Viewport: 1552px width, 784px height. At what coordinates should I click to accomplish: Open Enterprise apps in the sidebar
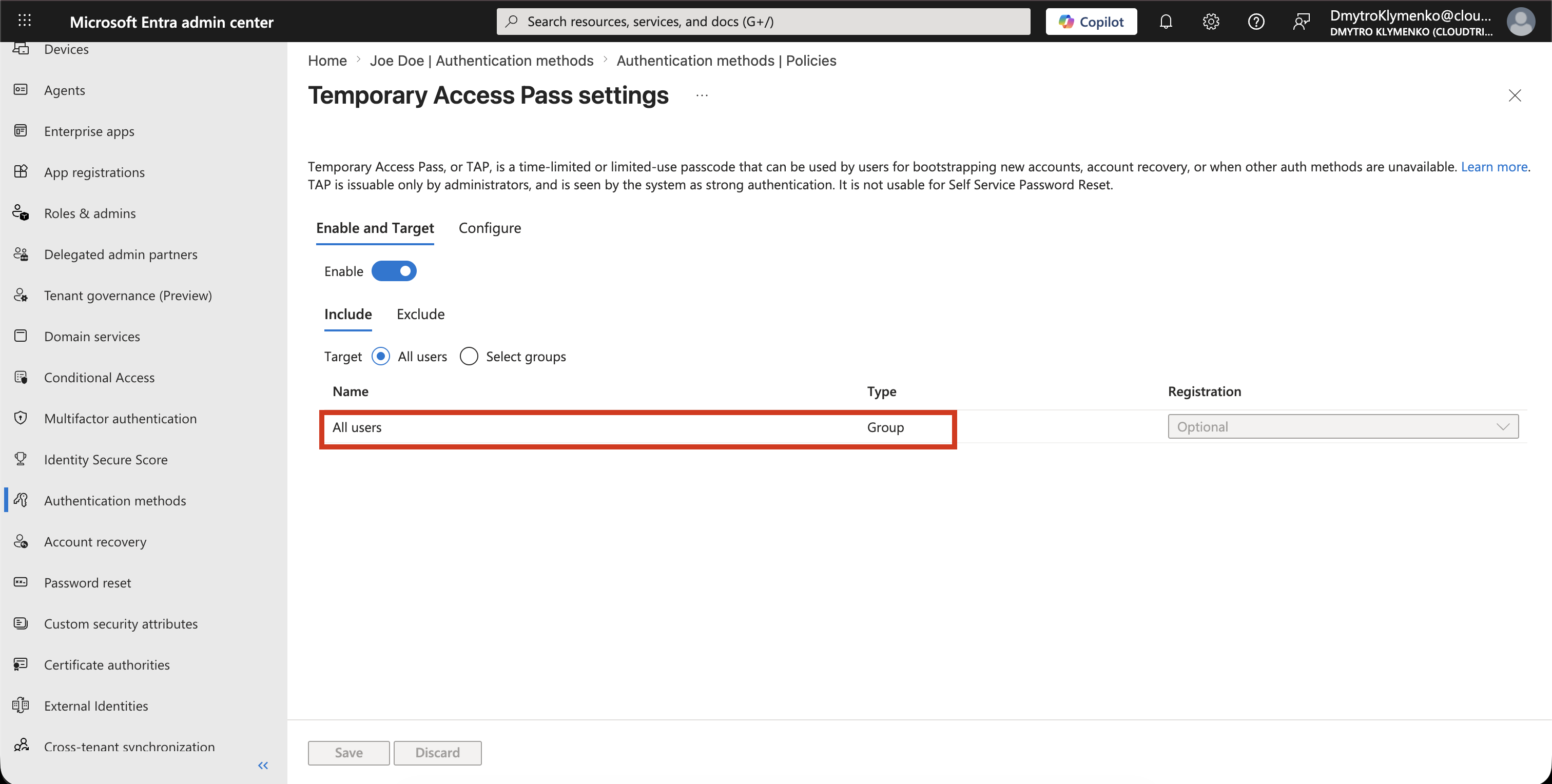(89, 131)
